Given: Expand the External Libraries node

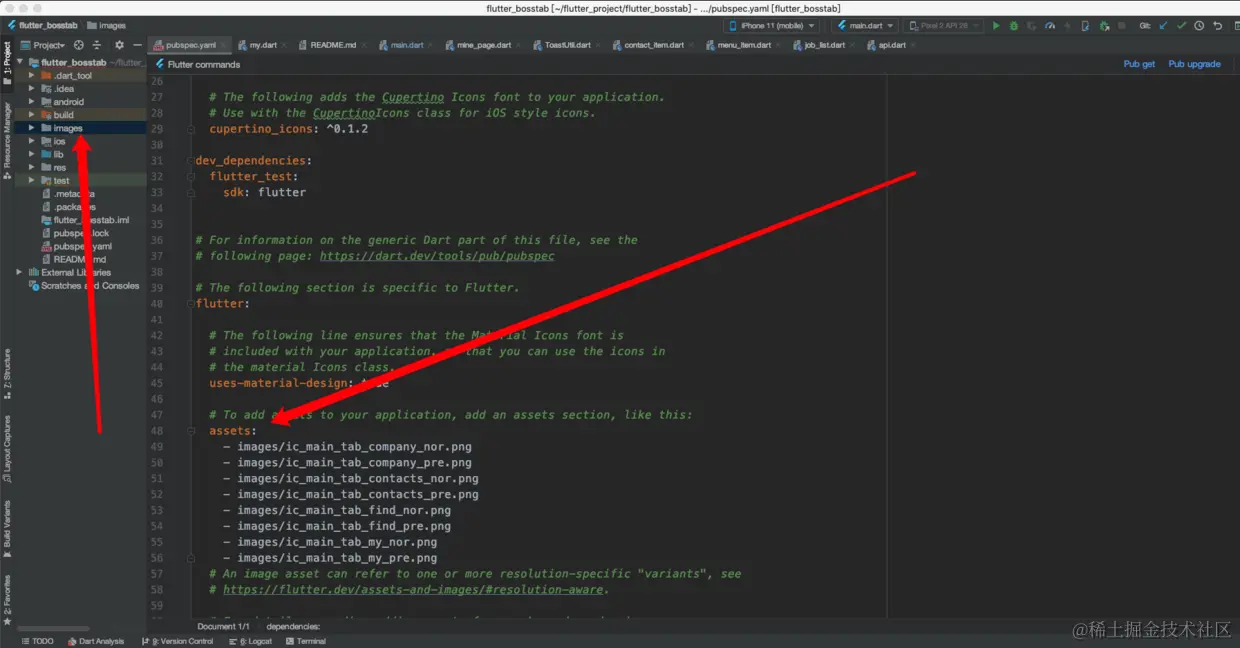Looking at the screenshot, I should (x=20, y=272).
